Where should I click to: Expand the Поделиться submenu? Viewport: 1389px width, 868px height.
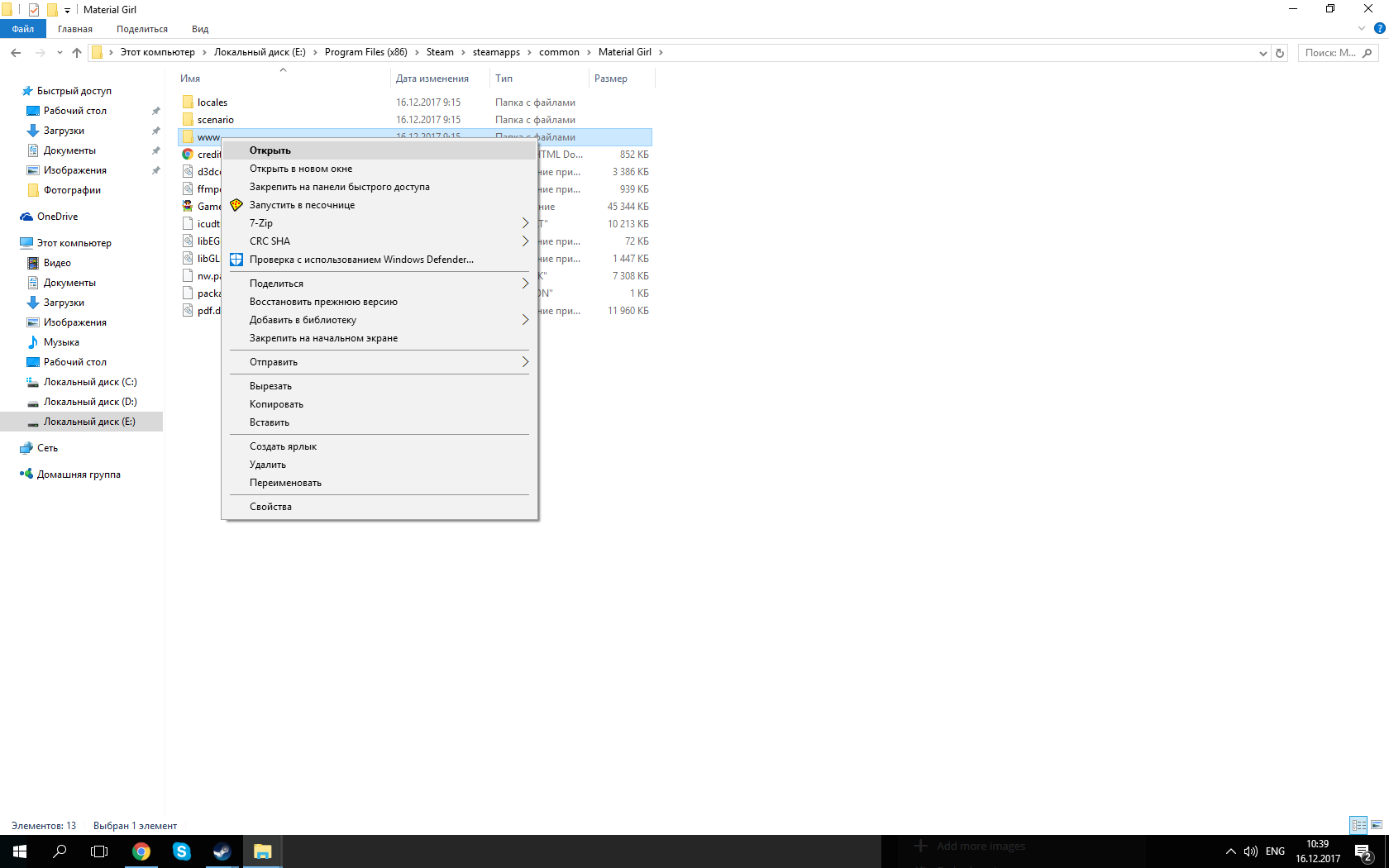[x=525, y=284]
